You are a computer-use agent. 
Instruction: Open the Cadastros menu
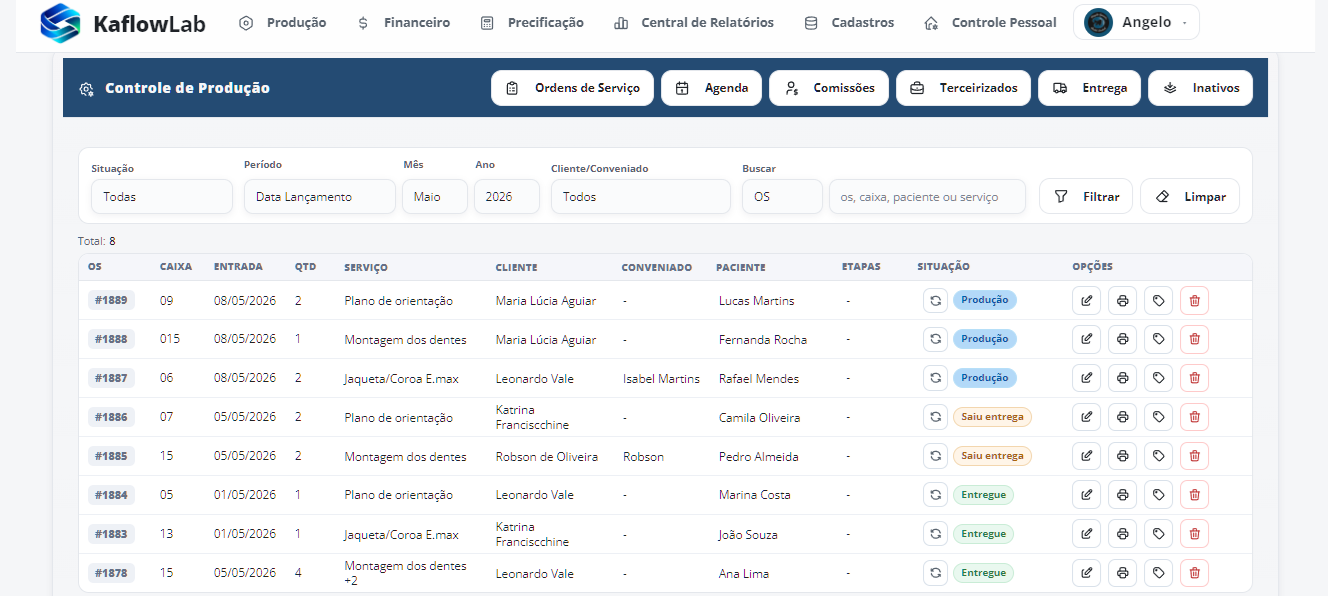[849, 22]
